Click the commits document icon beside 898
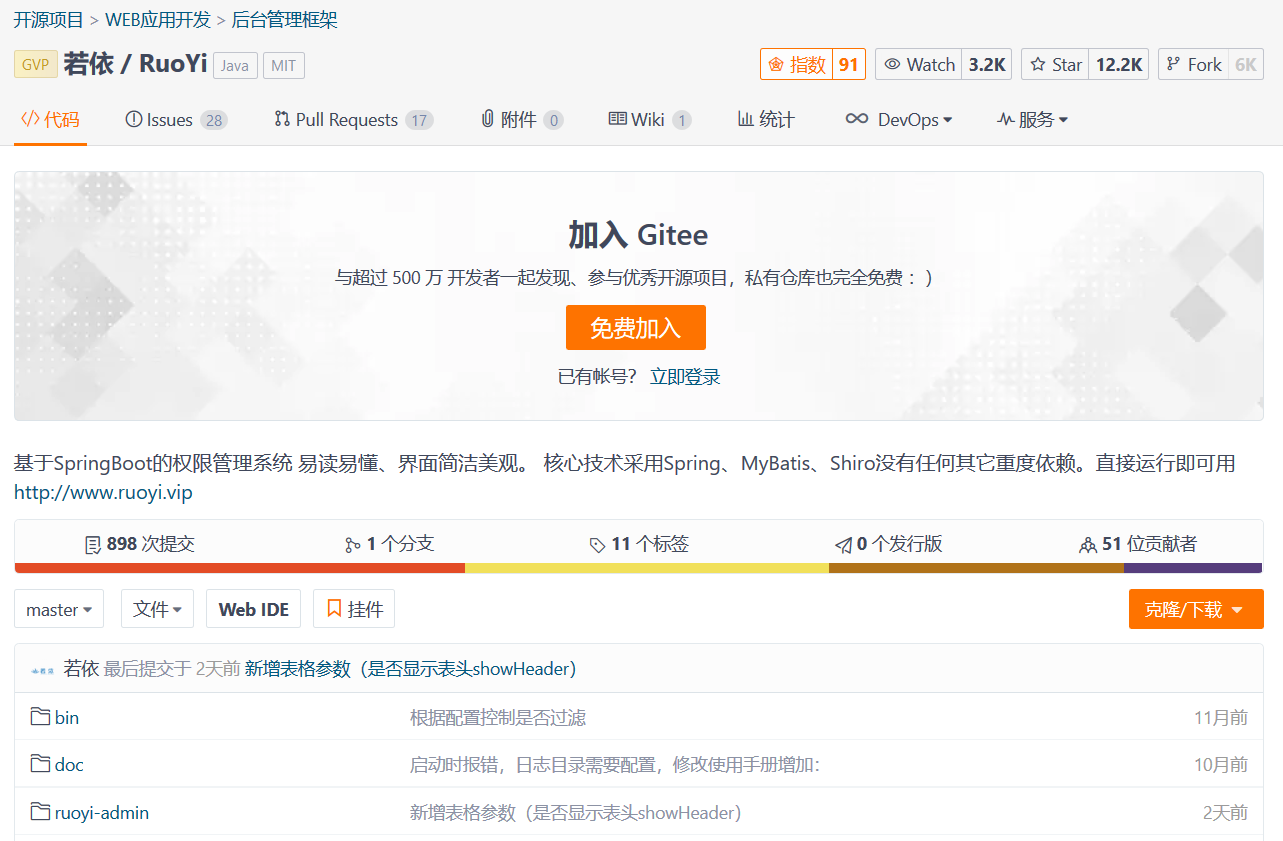Image resolution: width=1283 pixels, height=841 pixels. coord(93,545)
